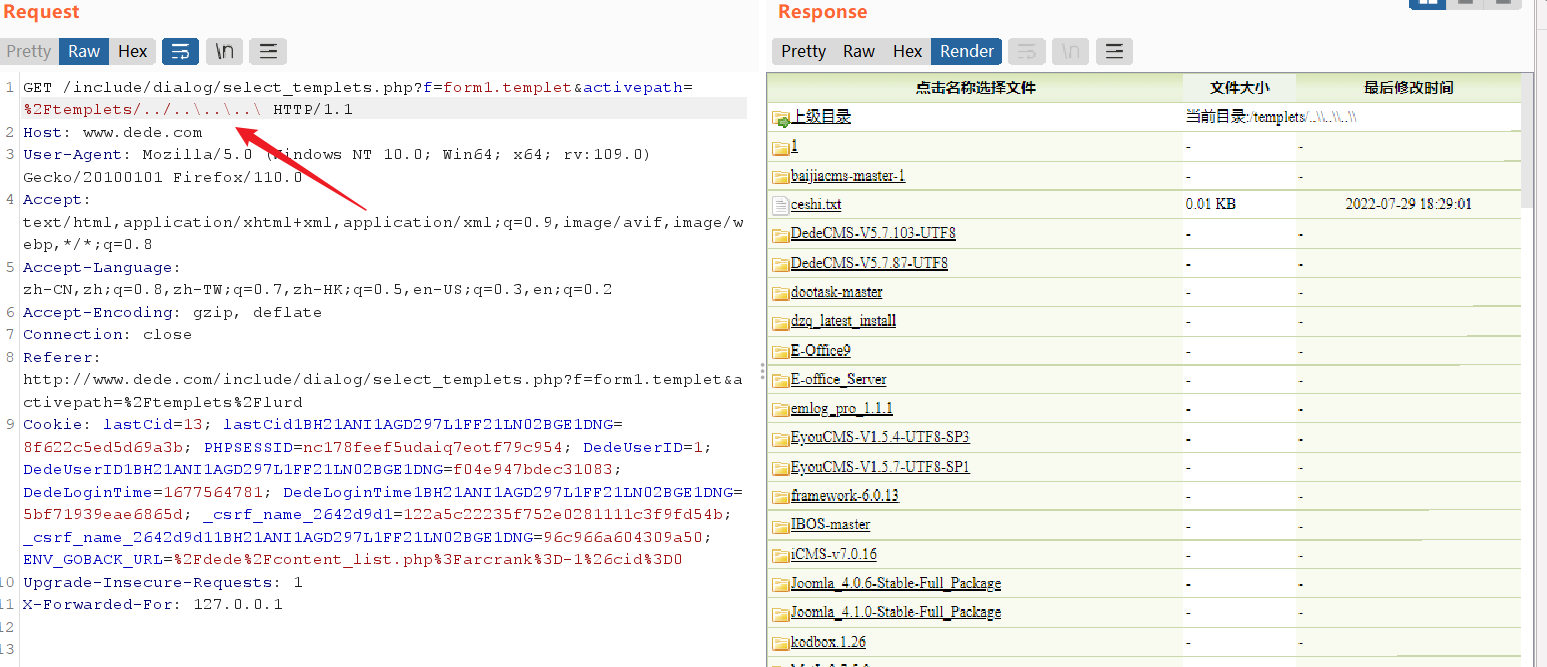The image size is (1547, 667).
Task: Open DedeCMS-V5.7.103-UTF8 folder link
Action: (873, 233)
